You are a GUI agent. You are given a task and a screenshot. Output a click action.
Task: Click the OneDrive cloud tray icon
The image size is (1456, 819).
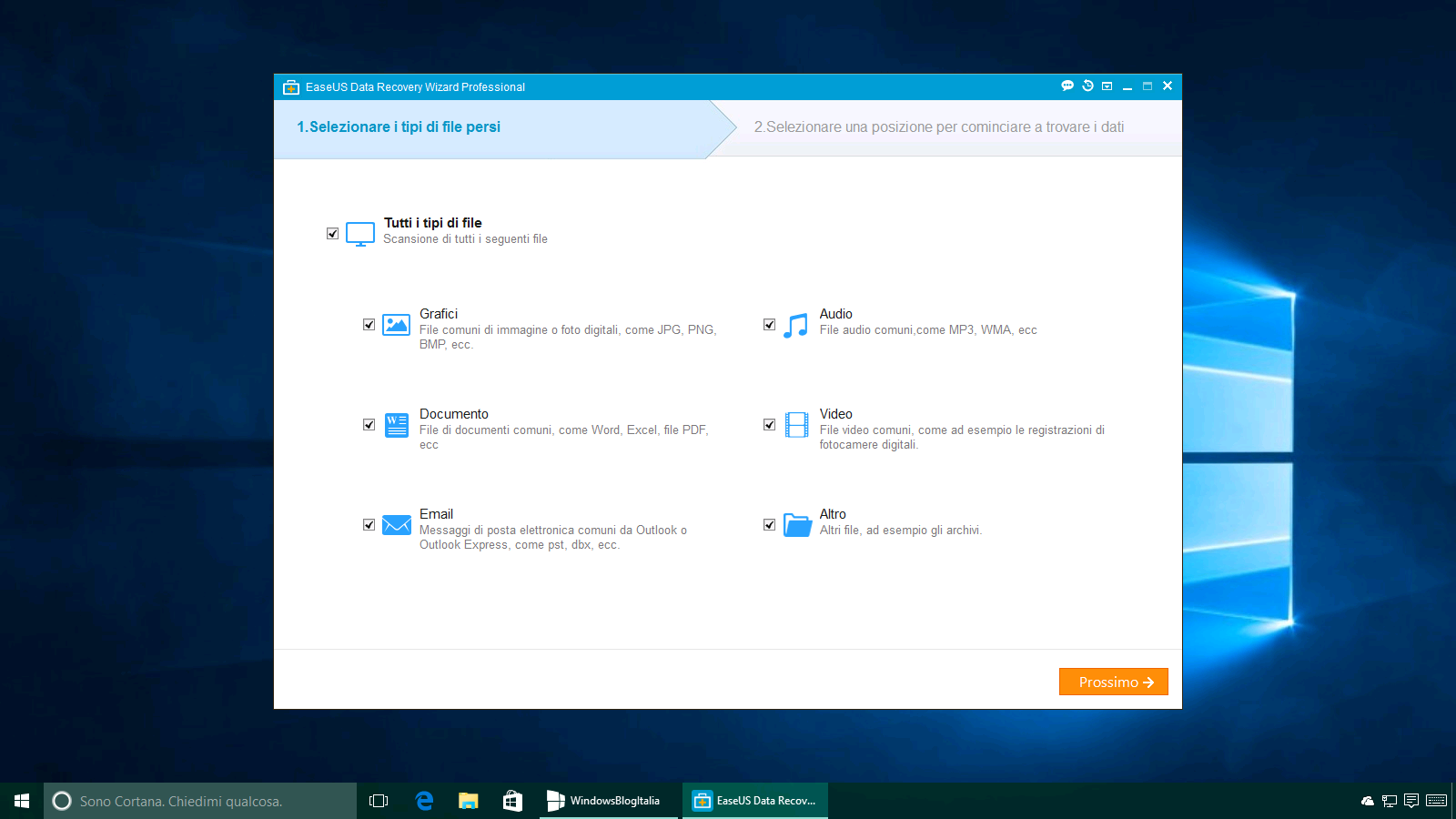(1368, 801)
